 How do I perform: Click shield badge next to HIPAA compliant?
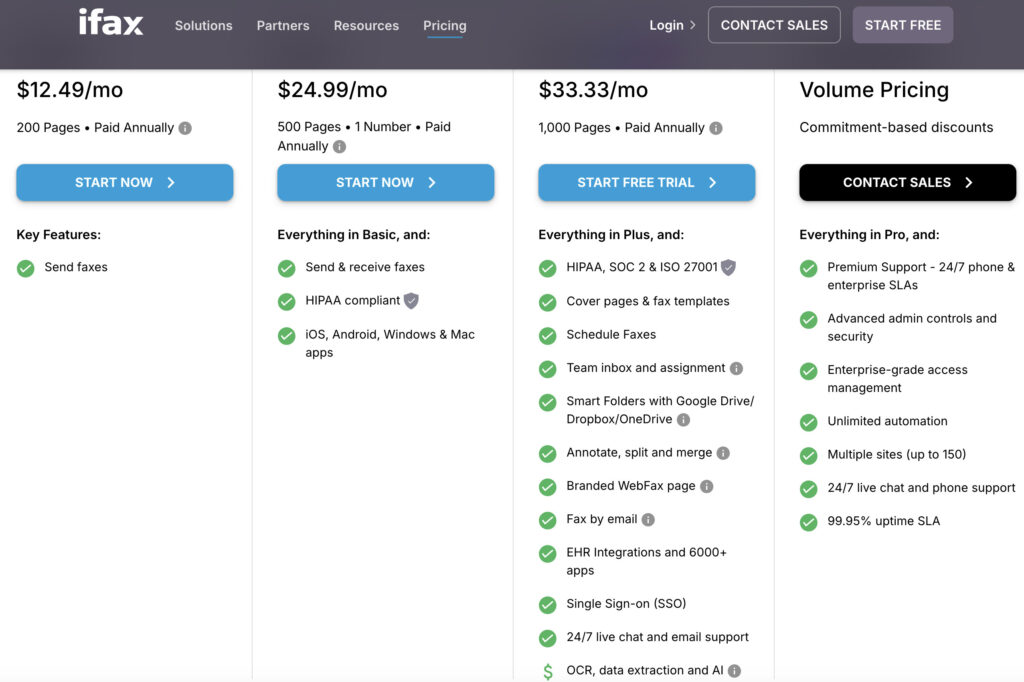coord(411,301)
